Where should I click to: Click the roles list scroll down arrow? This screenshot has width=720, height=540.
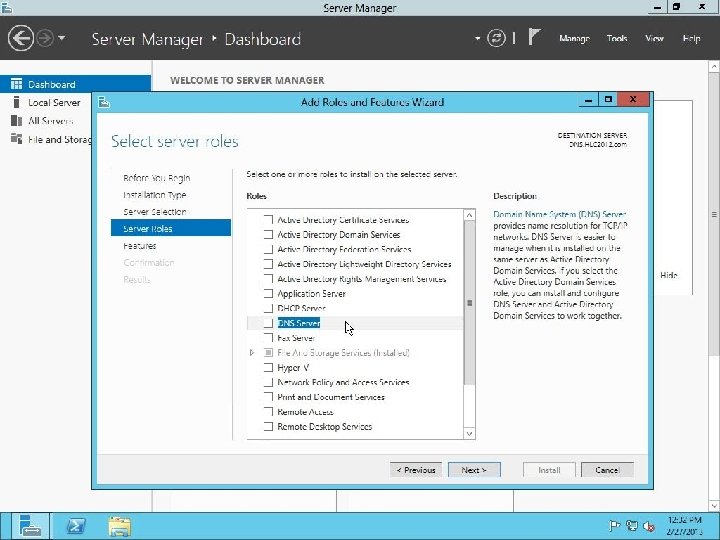click(x=469, y=433)
